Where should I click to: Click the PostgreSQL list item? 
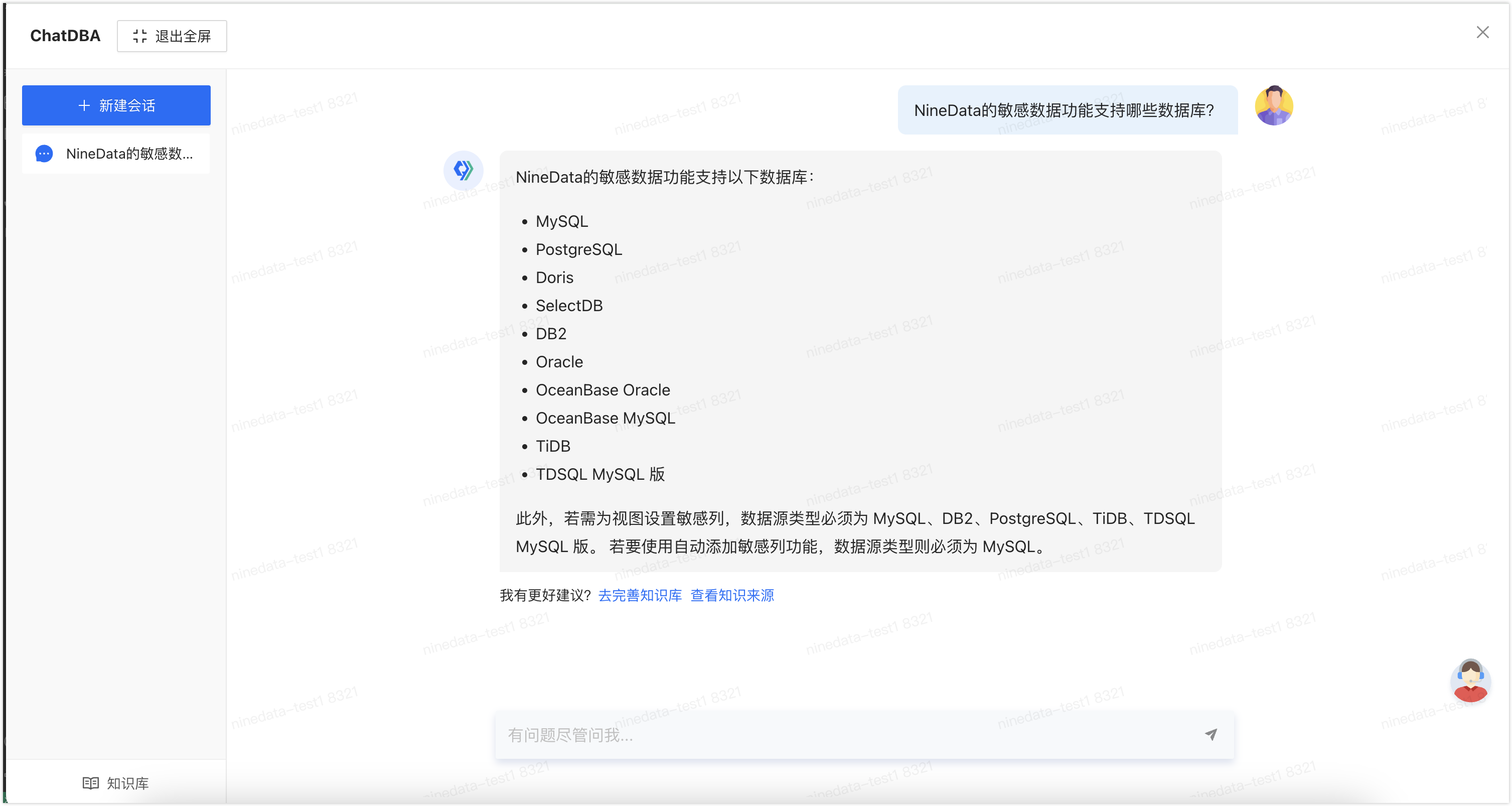coord(579,249)
